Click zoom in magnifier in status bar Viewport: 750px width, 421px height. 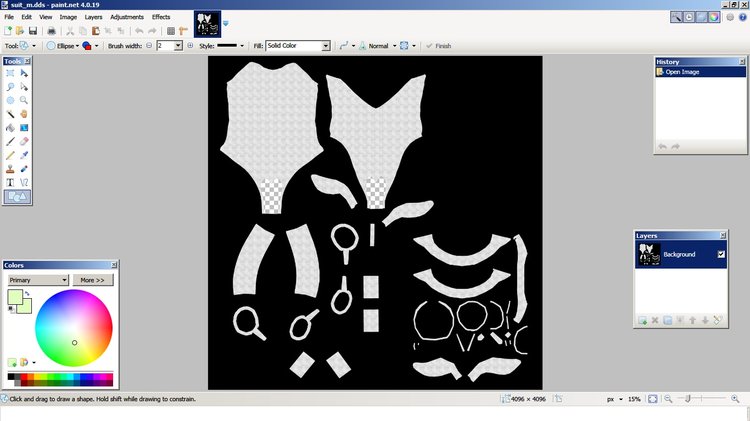click(x=735, y=399)
